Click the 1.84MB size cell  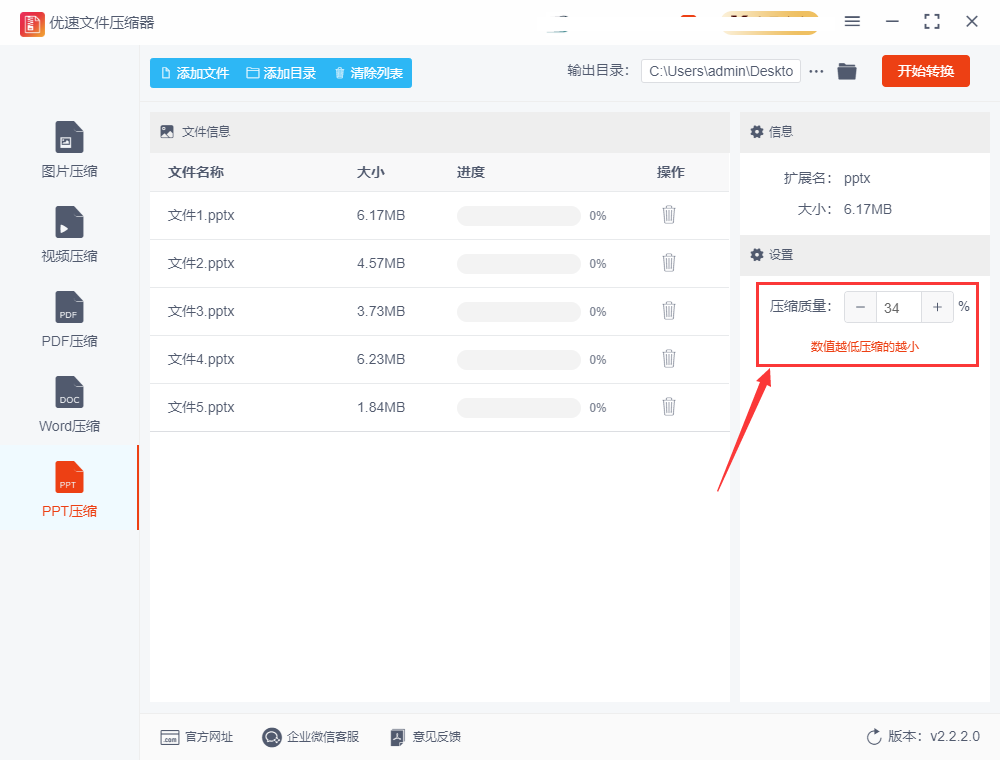[381, 407]
